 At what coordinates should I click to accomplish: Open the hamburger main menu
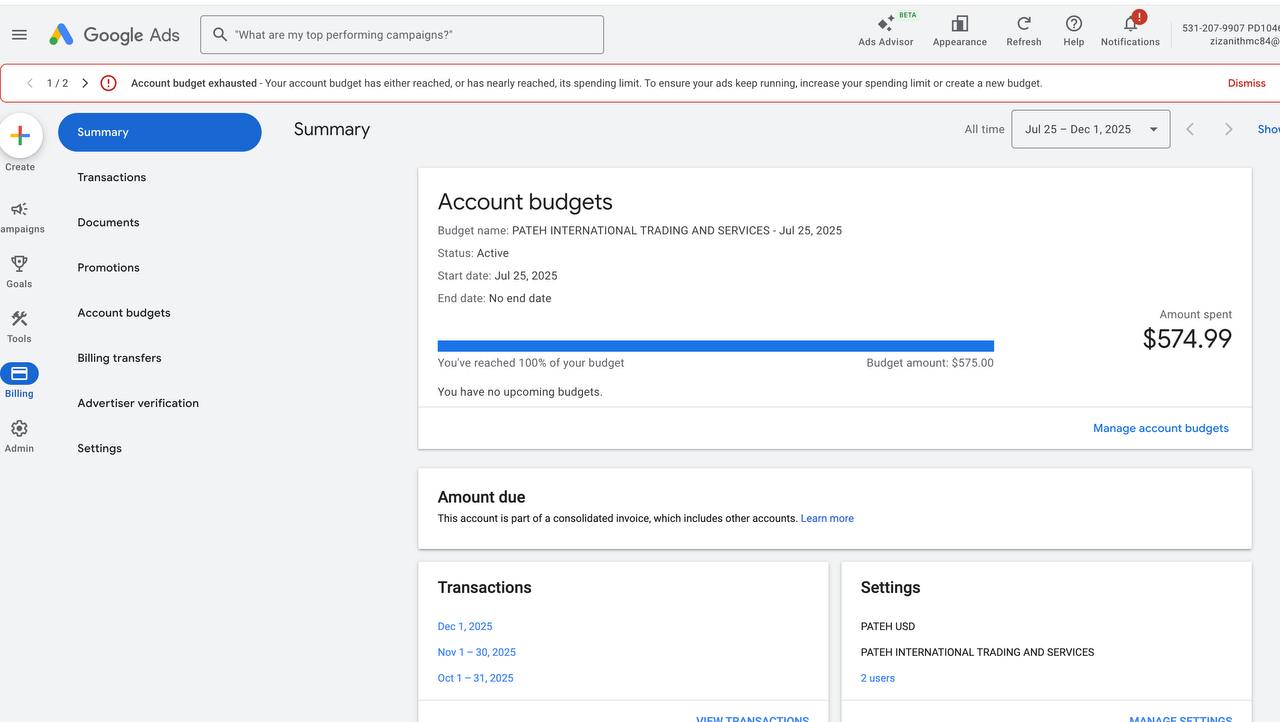point(19,35)
